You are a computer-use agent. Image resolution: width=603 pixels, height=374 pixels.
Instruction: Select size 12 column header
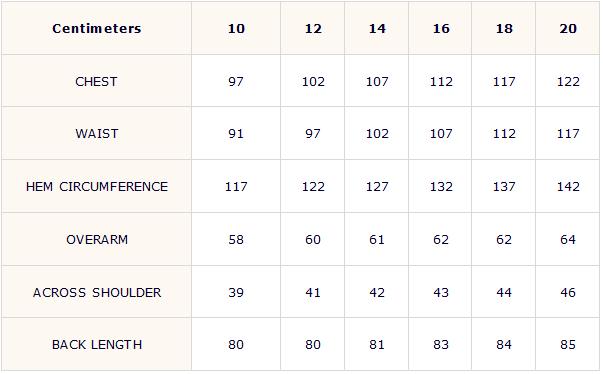tap(313, 28)
